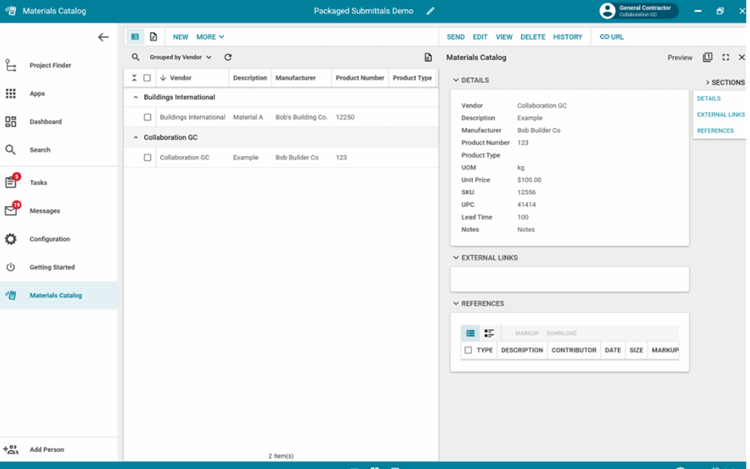
Task: Click the NEW button
Action: (x=180, y=37)
